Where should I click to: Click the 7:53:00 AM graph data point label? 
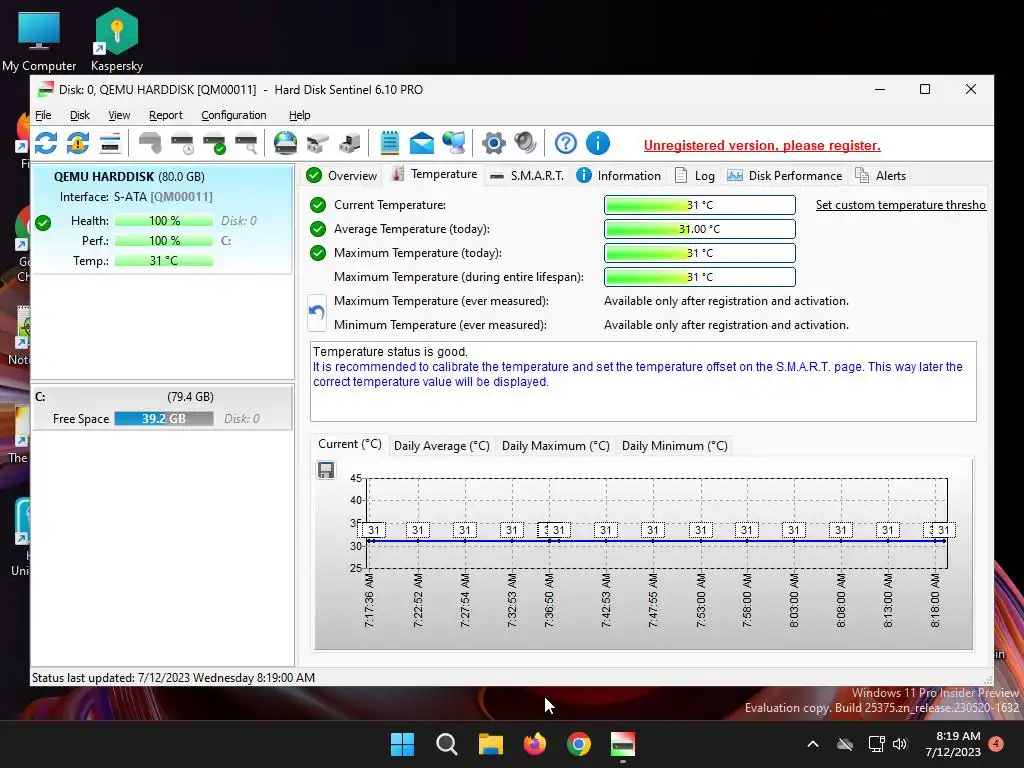click(x=701, y=530)
